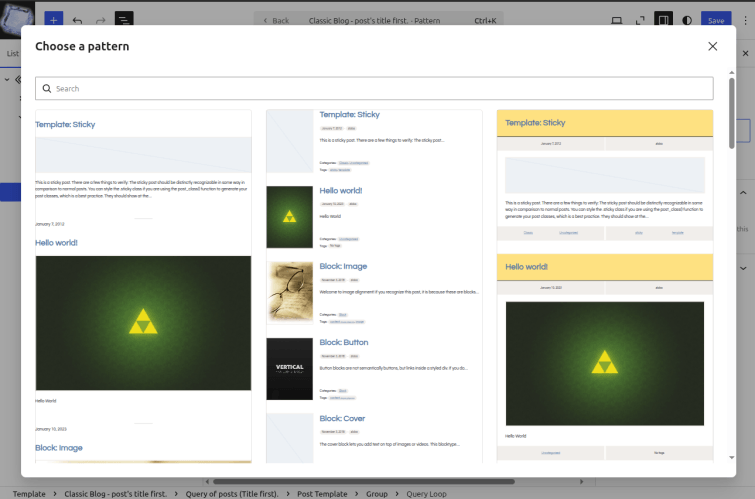Image resolution: width=755 pixels, height=499 pixels.
Task: Click the List View tab at left edge
Action: 13,53
